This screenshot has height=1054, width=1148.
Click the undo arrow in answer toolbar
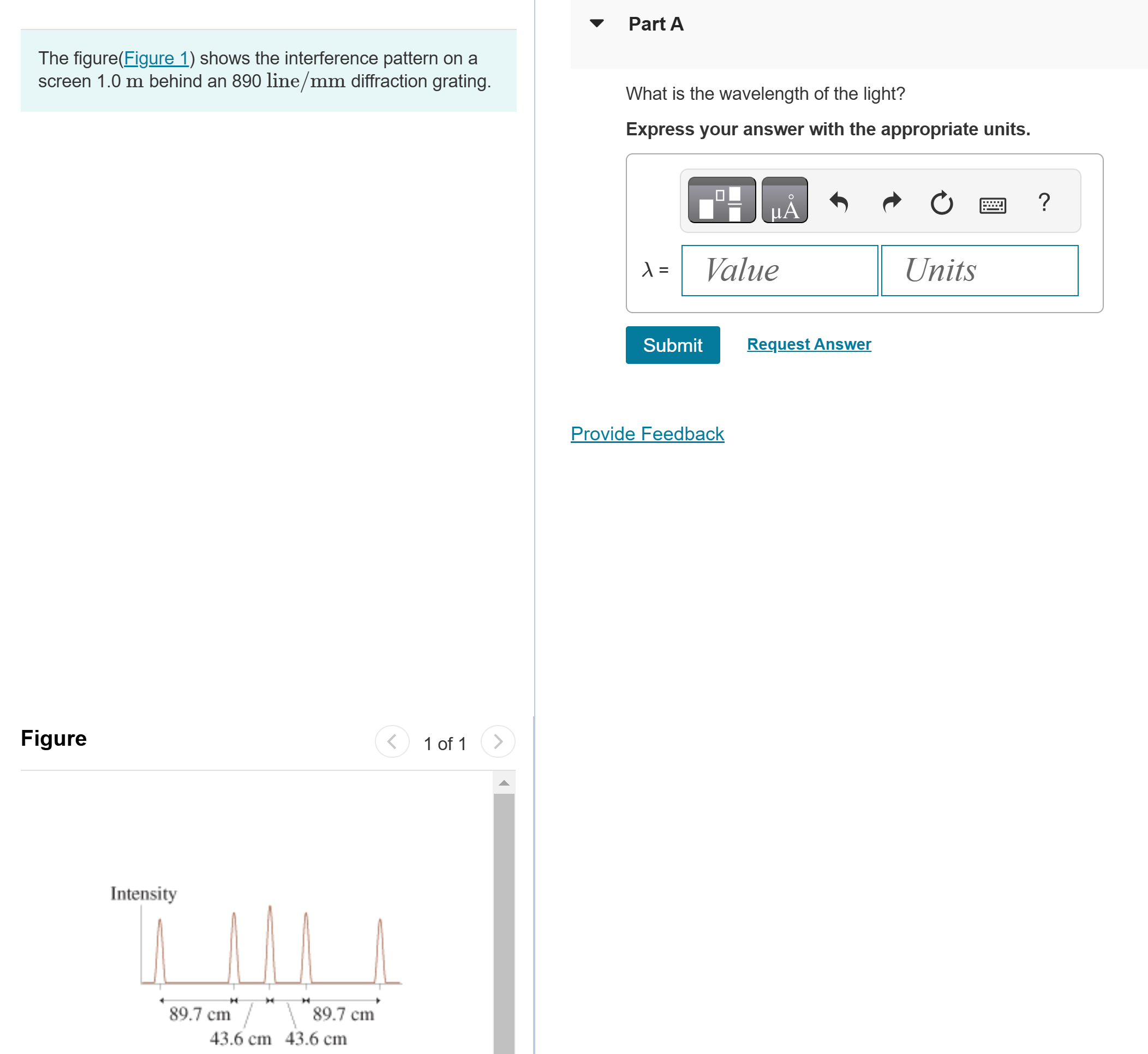841,202
